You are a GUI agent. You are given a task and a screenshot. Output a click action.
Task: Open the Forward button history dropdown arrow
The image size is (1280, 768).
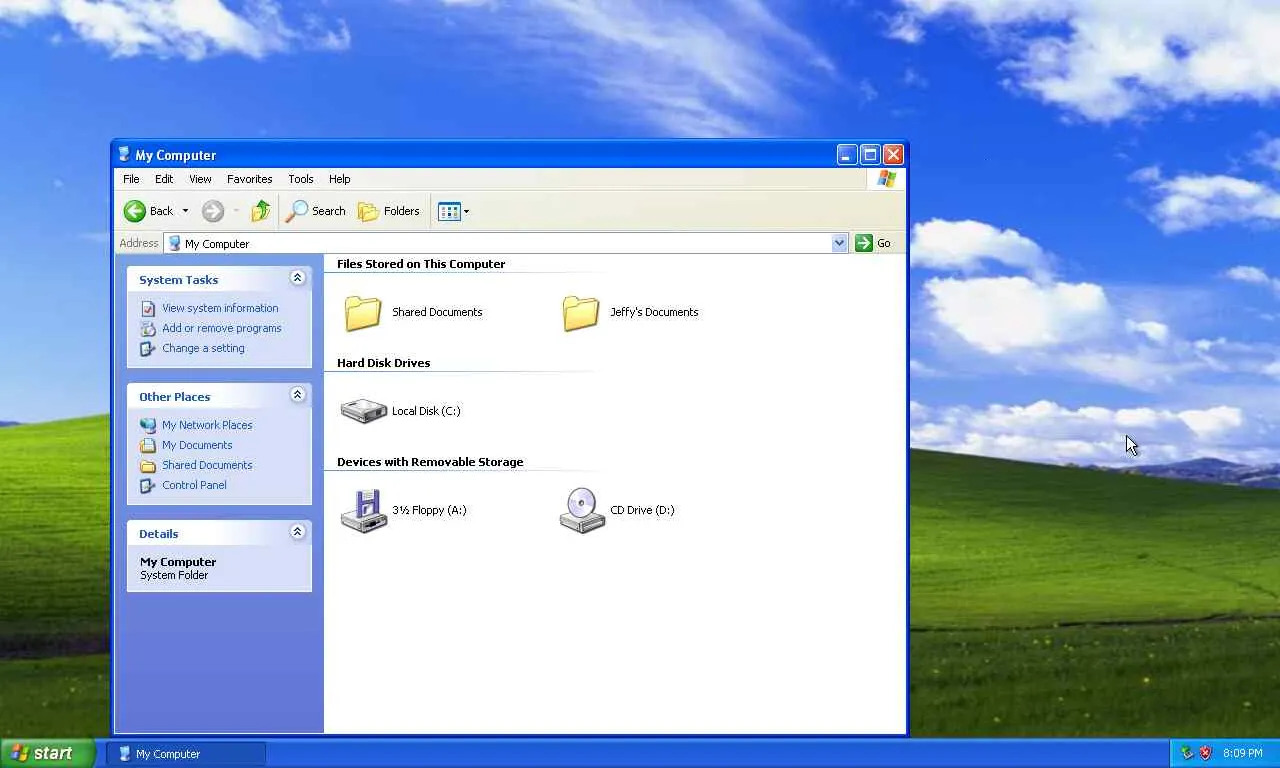[236, 211]
